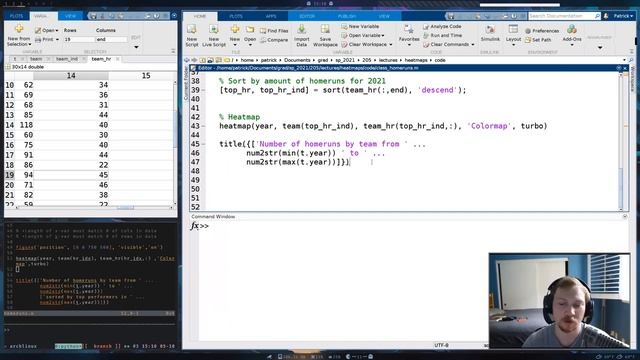This screenshot has height=360, width=640.
Task: Close the Editor panel with X button
Action: pos(625,68)
